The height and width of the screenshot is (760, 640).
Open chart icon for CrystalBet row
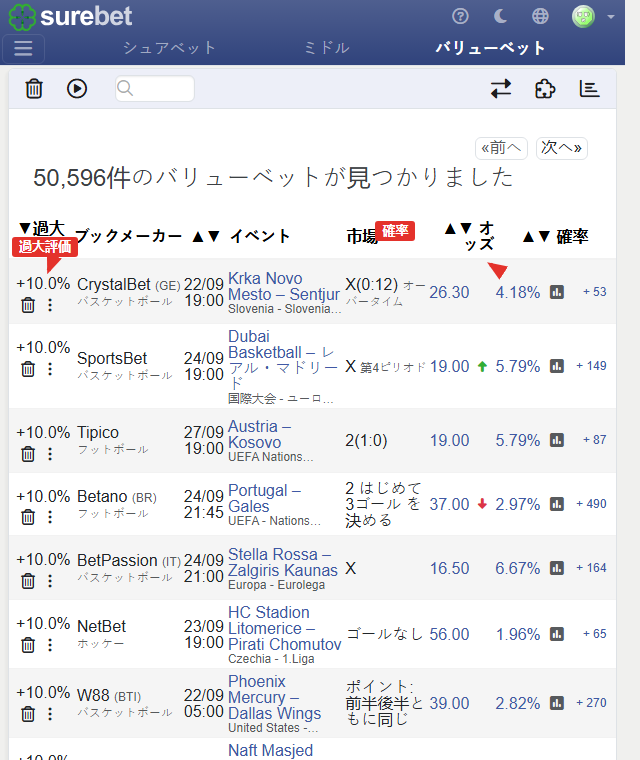[557, 292]
